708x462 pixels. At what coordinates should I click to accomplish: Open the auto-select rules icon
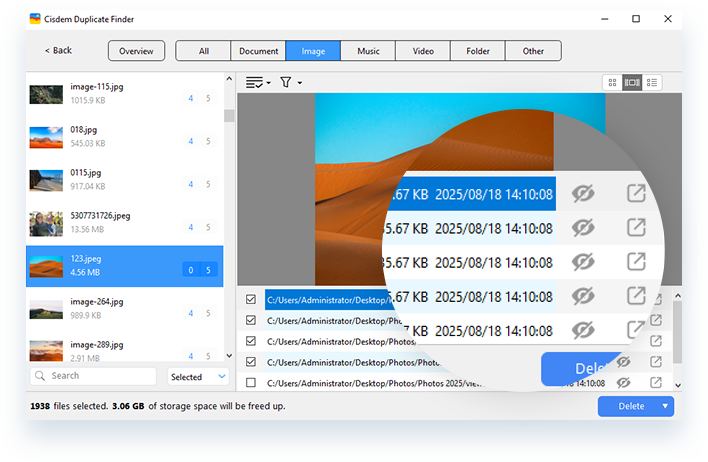click(254, 83)
